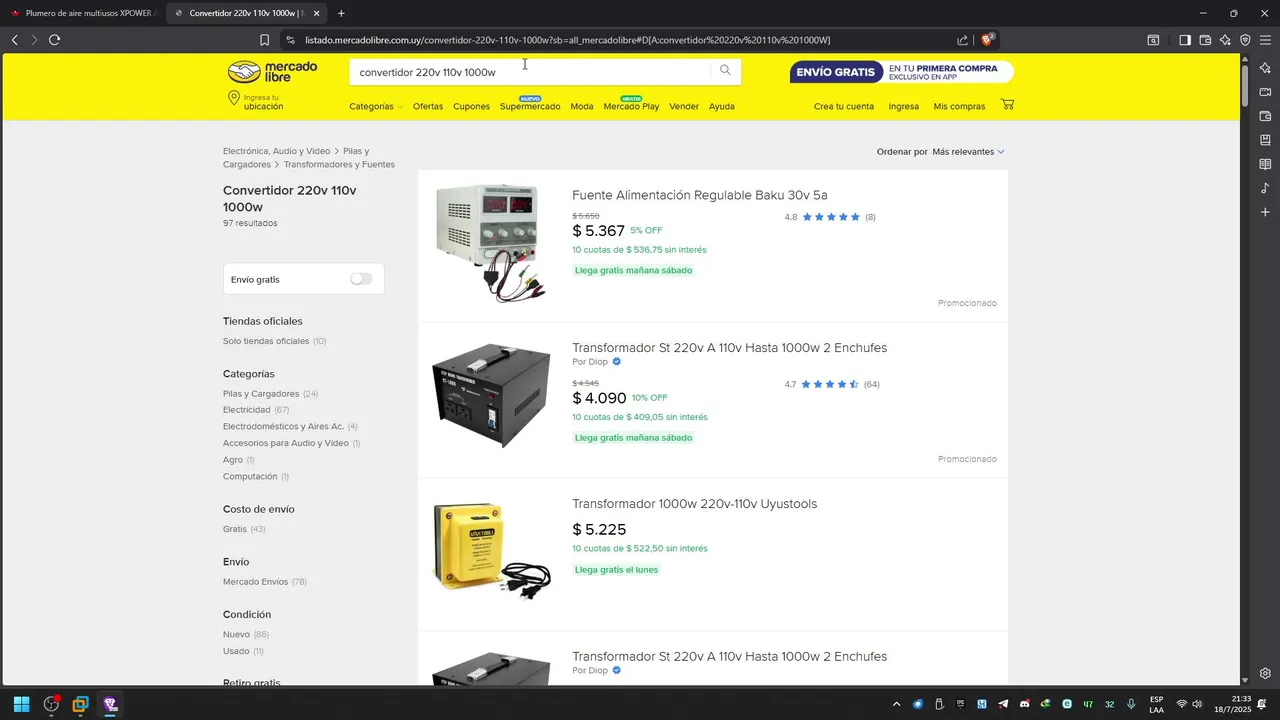Image resolution: width=1280 pixels, height=720 pixels.
Task: Filter condition by Nuevo
Action: 236,635
